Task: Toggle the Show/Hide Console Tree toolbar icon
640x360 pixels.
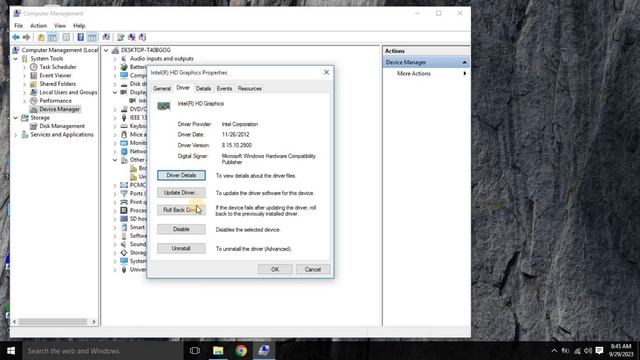Action: [53, 38]
